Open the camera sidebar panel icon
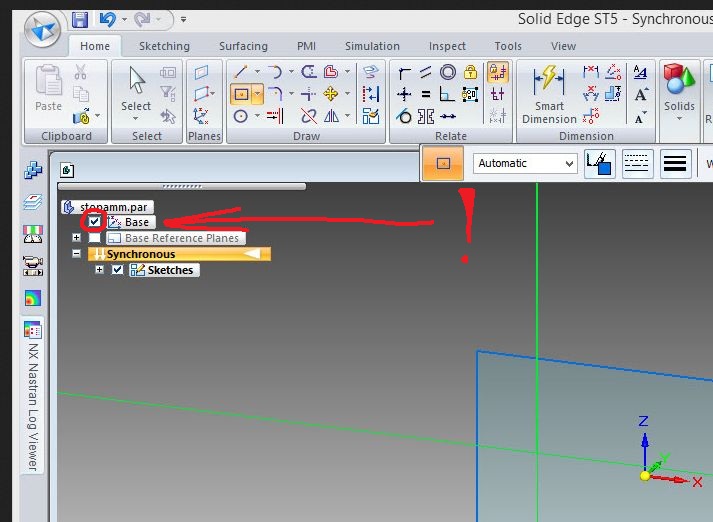This screenshot has width=713, height=522. [x=33, y=266]
